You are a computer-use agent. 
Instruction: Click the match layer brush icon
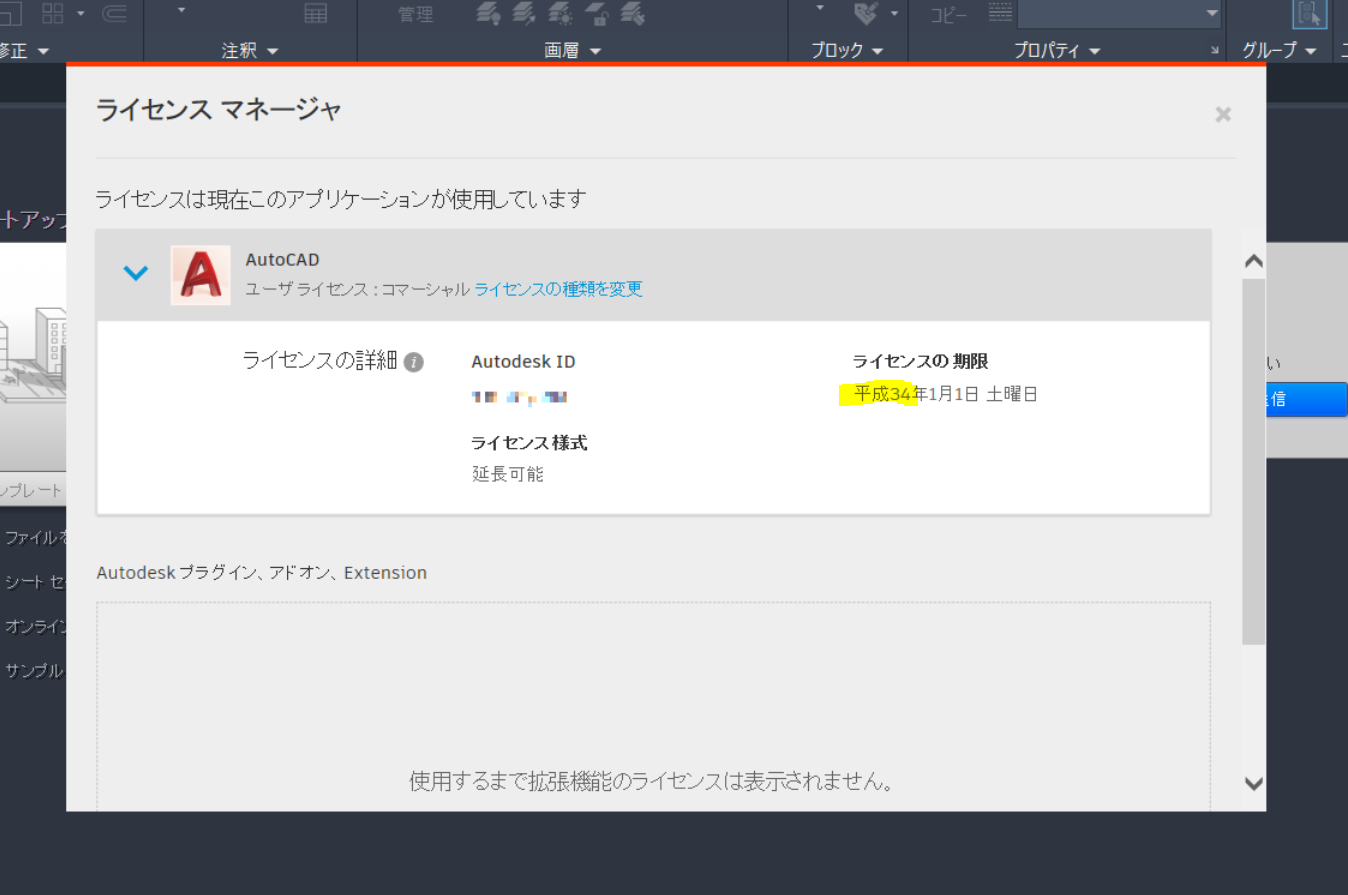(x=632, y=13)
